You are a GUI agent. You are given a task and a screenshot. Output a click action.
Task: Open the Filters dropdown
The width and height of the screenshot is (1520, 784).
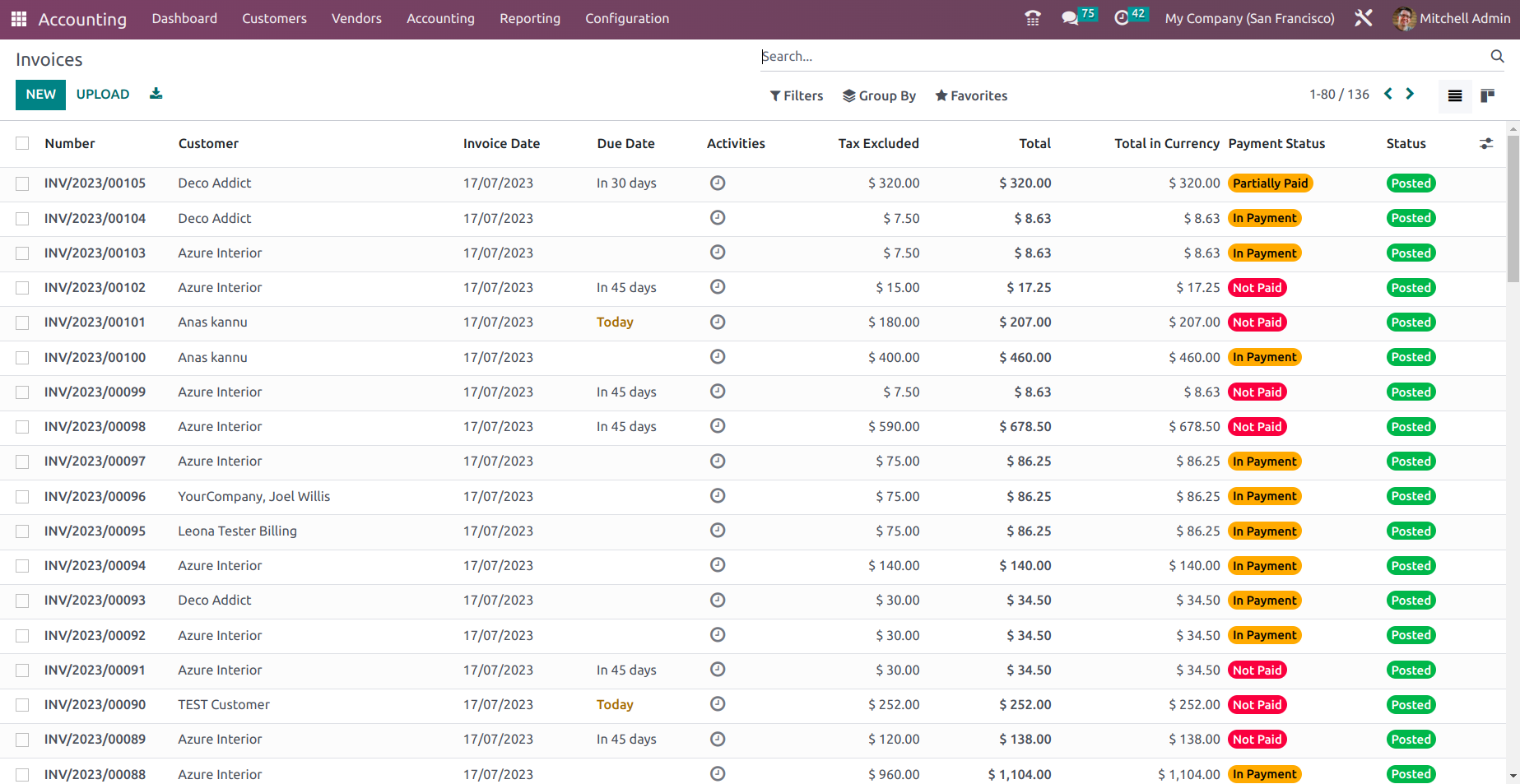click(x=796, y=95)
